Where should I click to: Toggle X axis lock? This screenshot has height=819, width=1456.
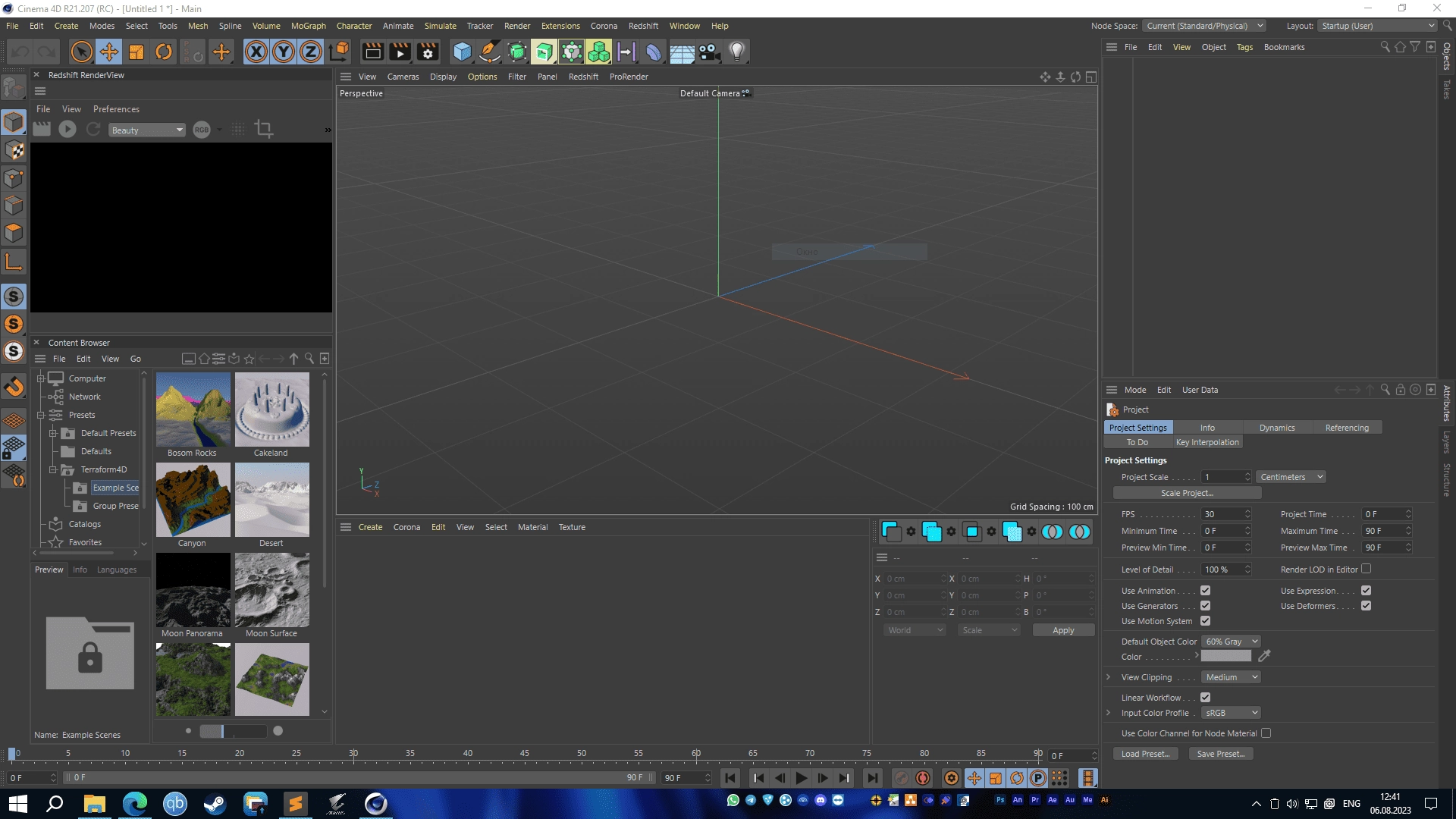[256, 52]
